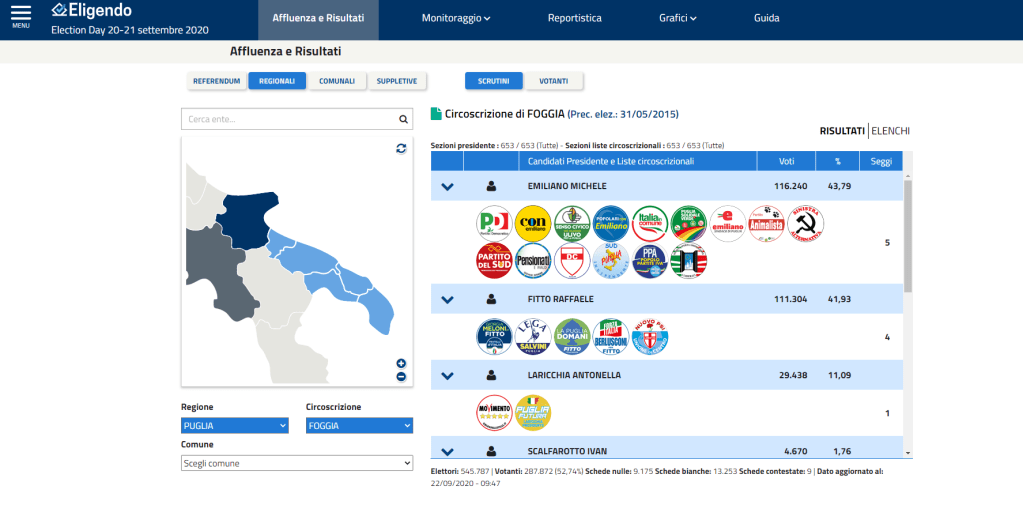Open the Grafici menu
The height and width of the screenshot is (516, 1023).
[677, 18]
